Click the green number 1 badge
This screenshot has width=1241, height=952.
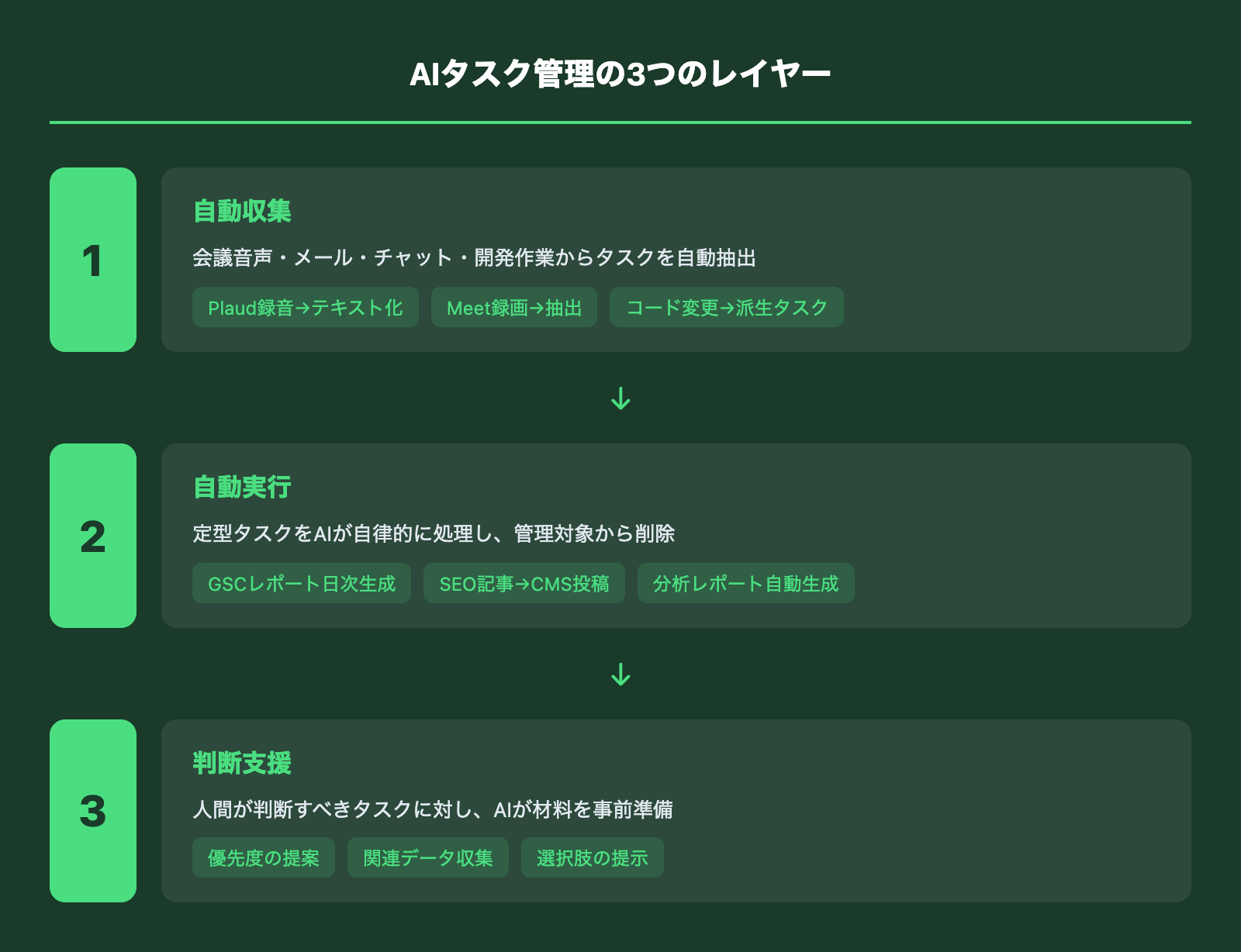(93, 260)
